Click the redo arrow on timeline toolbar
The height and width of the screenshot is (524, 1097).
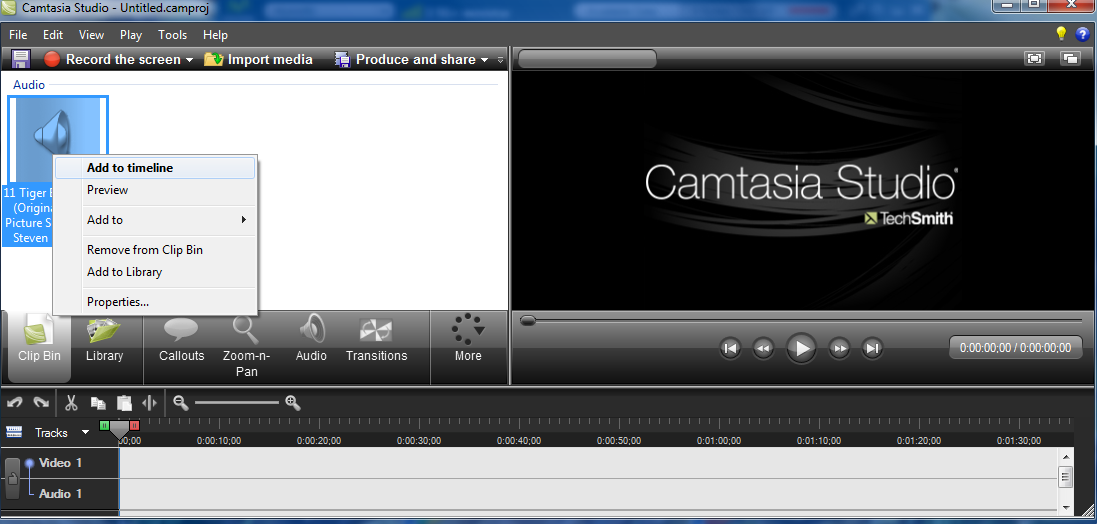[x=41, y=402]
